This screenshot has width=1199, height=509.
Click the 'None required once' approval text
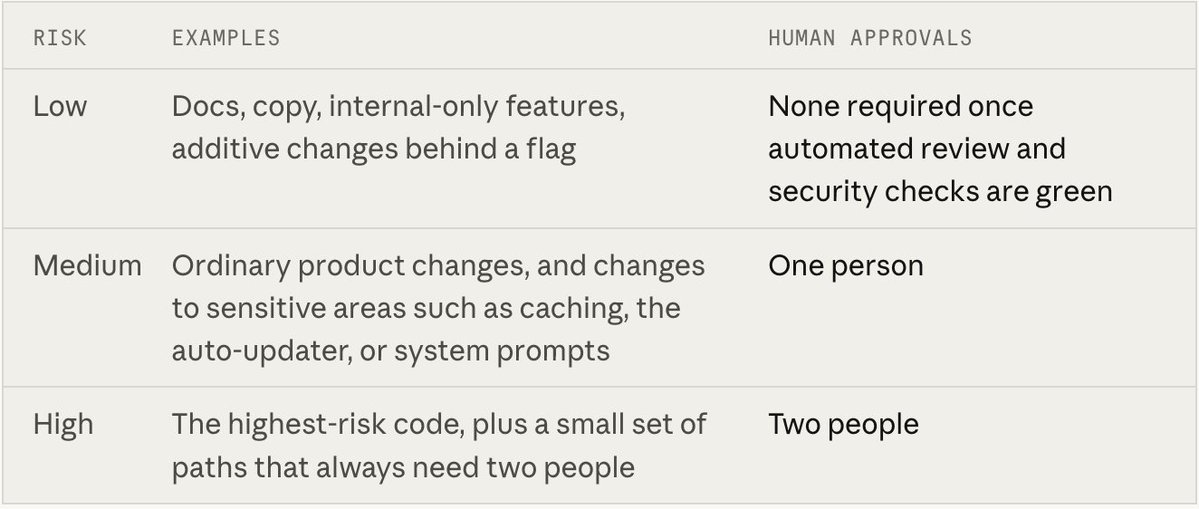pos(901,106)
